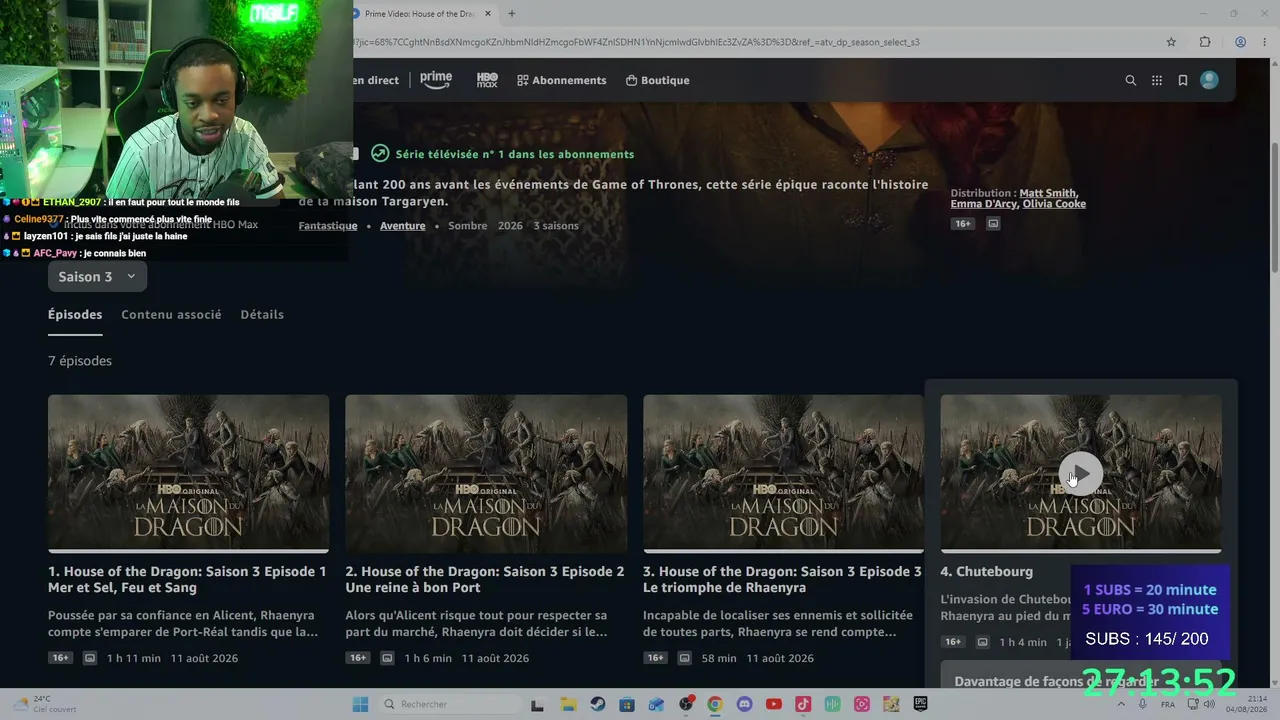Click the episode 1 title text
Viewport: 1280px width, 720px height.
pyautogui.click(x=187, y=580)
